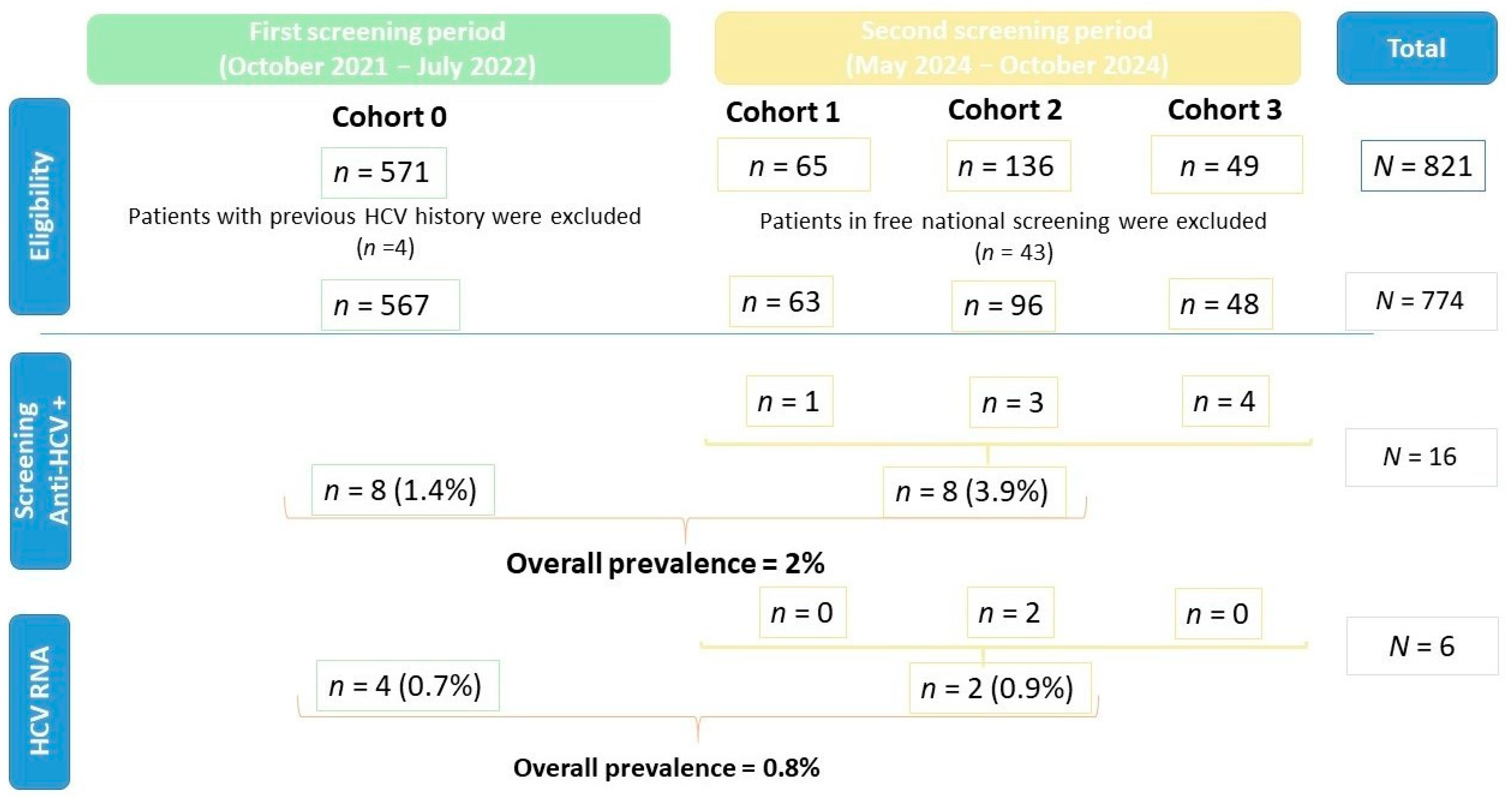Click the blue HCV RNA side label
Image resolution: width=1512 pixels, height=798 pixels.
click(39, 701)
